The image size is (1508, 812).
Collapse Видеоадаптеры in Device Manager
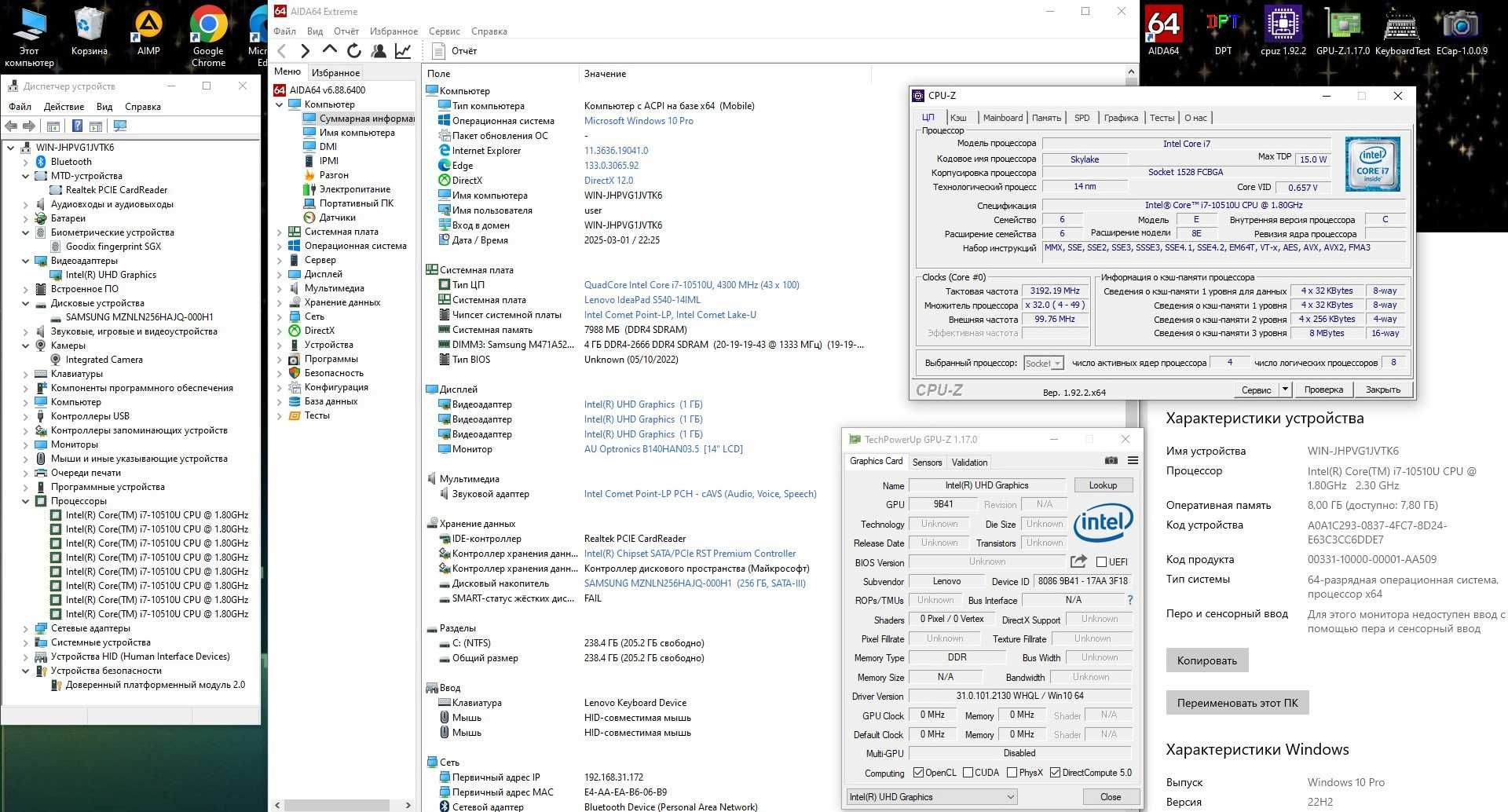(26, 261)
